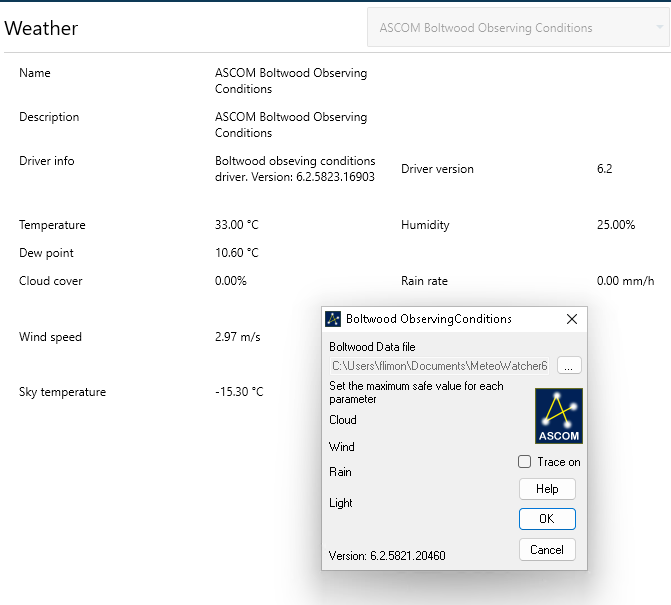Click the Boltwood data file path field
Screen dimensions: 671x605
[440, 366]
